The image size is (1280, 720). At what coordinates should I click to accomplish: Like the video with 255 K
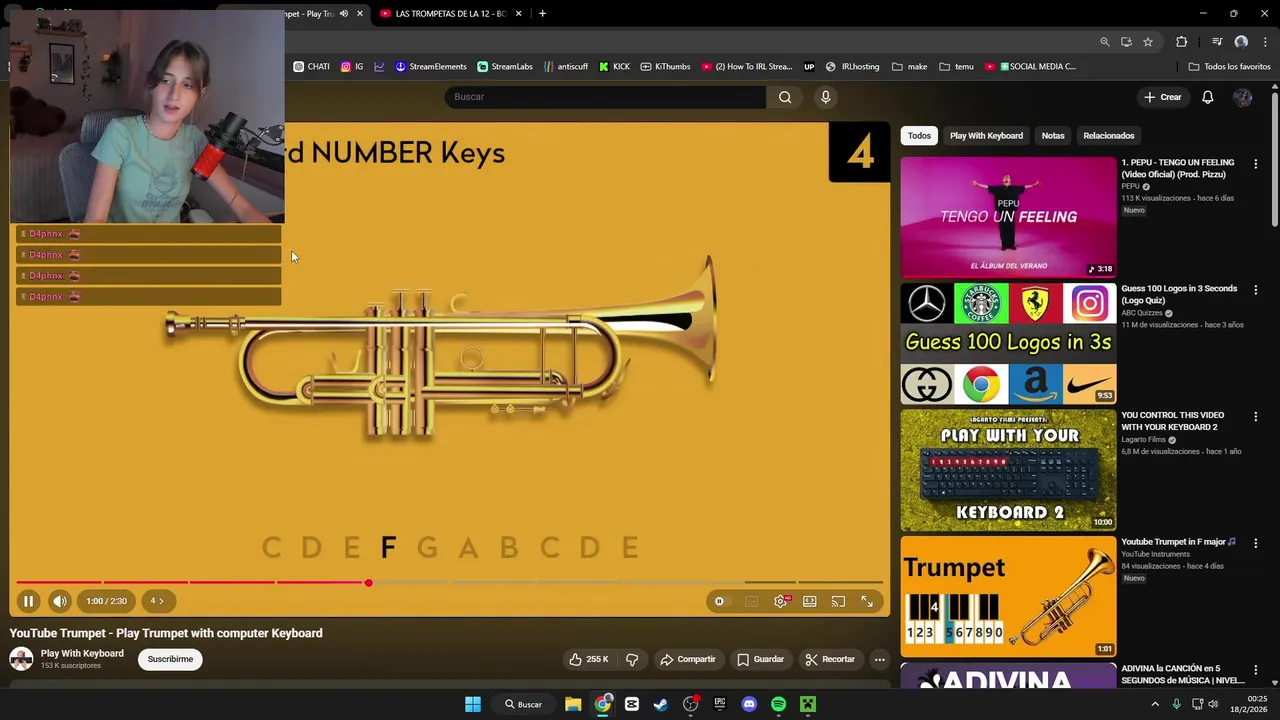588,659
